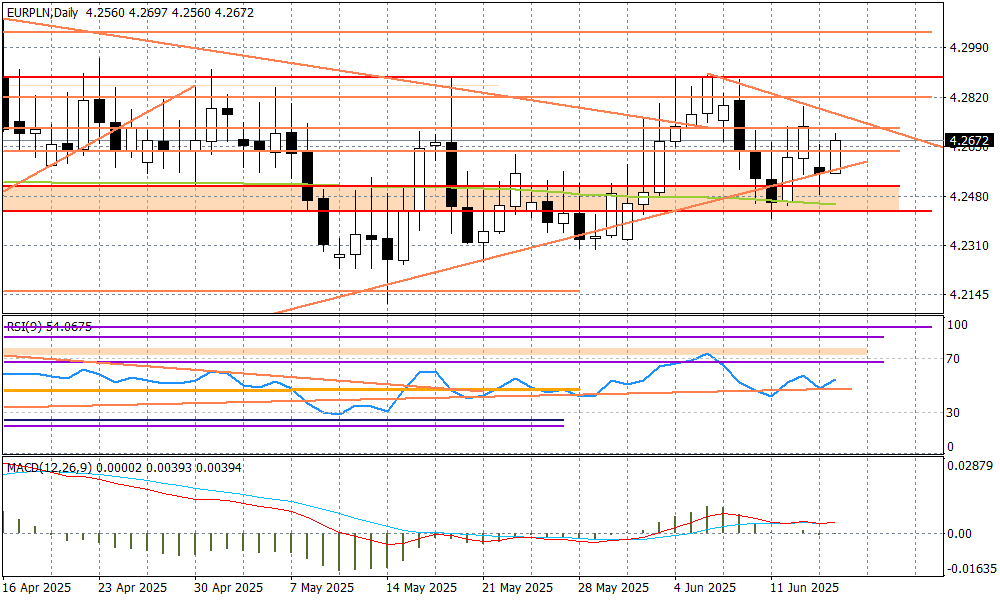The height and width of the screenshot is (600, 1000).
Task: Click the 4.2145 price axis label
Action: tap(968, 295)
